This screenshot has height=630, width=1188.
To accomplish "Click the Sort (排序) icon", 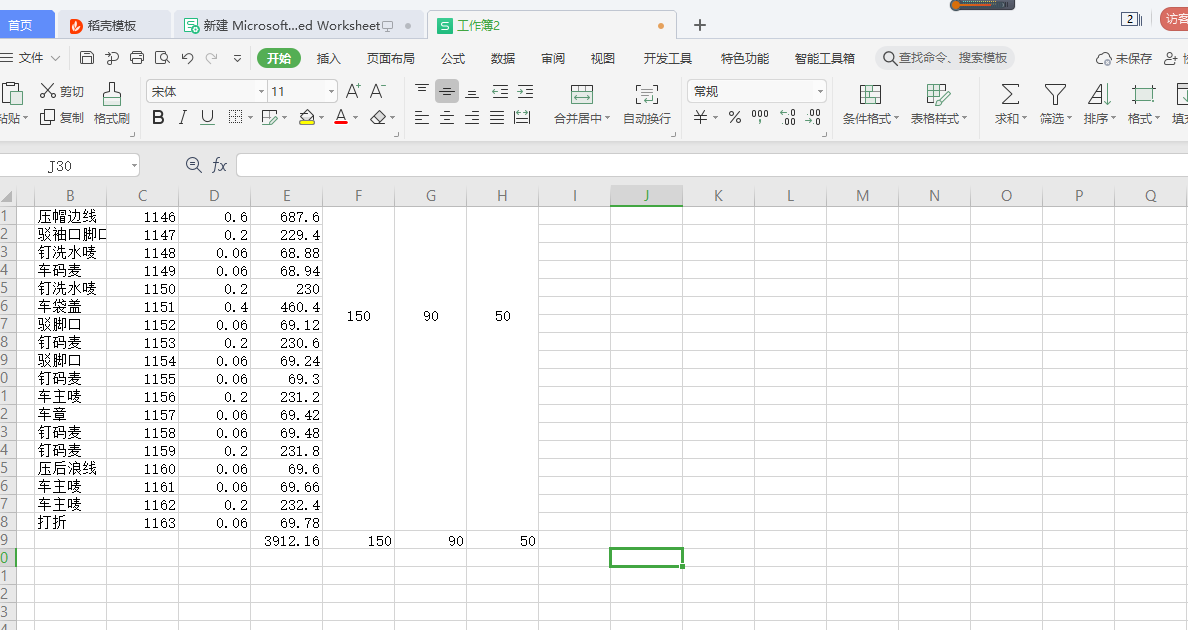I will point(1099,95).
